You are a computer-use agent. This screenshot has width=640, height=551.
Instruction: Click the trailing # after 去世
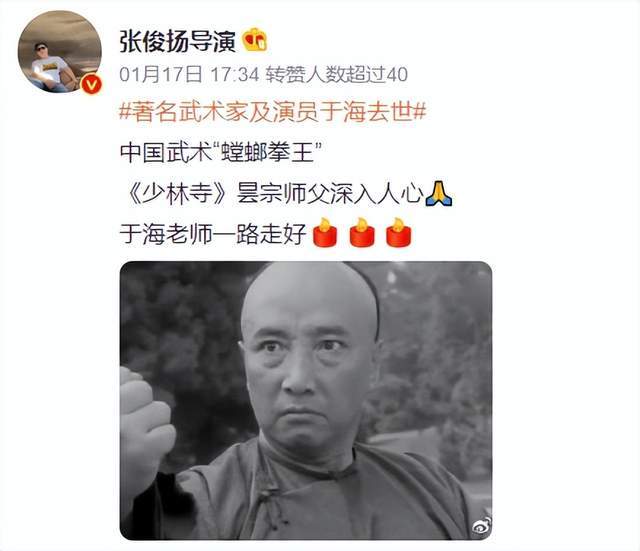[420, 111]
